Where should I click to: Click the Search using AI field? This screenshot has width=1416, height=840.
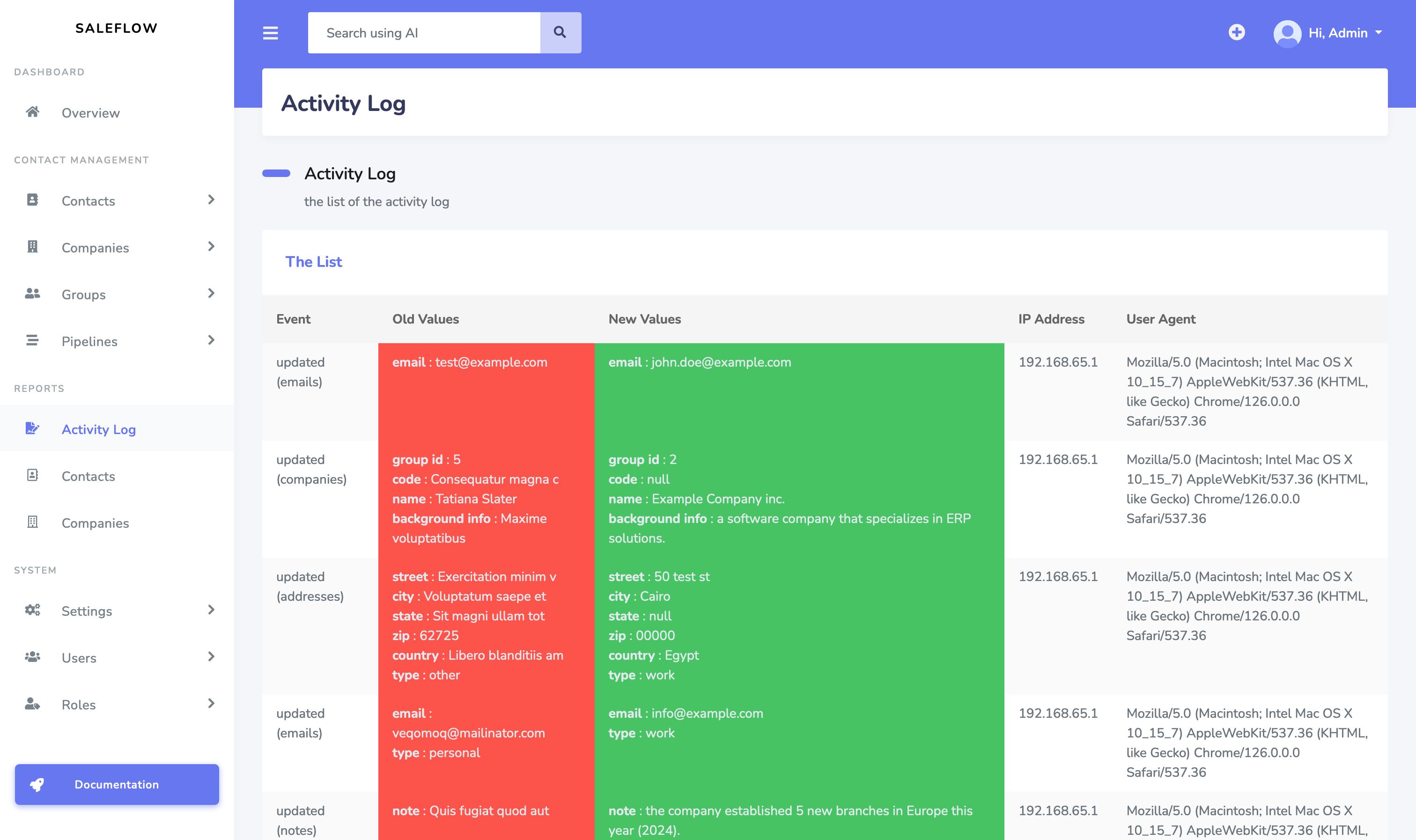click(424, 33)
